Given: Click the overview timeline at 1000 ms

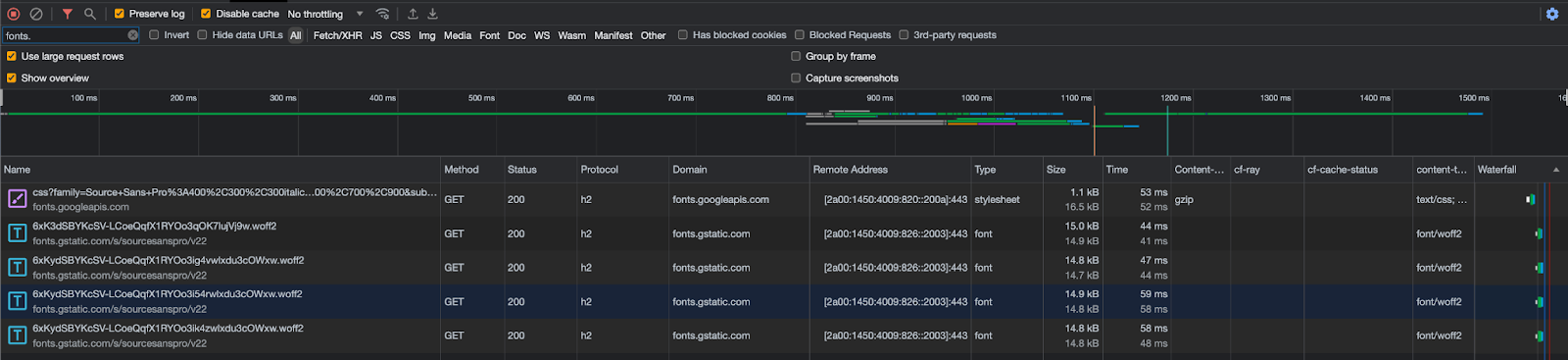Looking at the screenshot, I should (976, 98).
